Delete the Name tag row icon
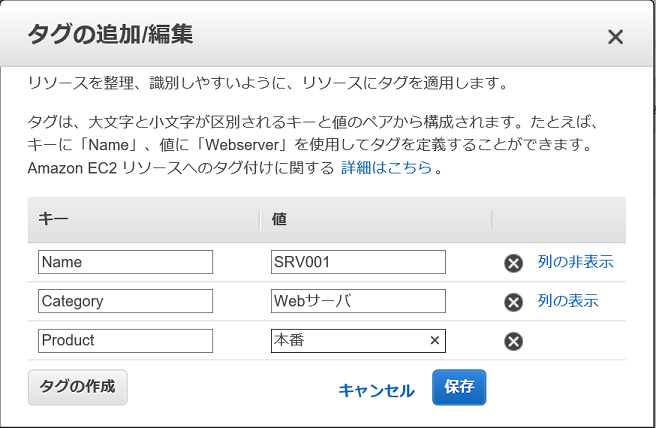 (513, 263)
